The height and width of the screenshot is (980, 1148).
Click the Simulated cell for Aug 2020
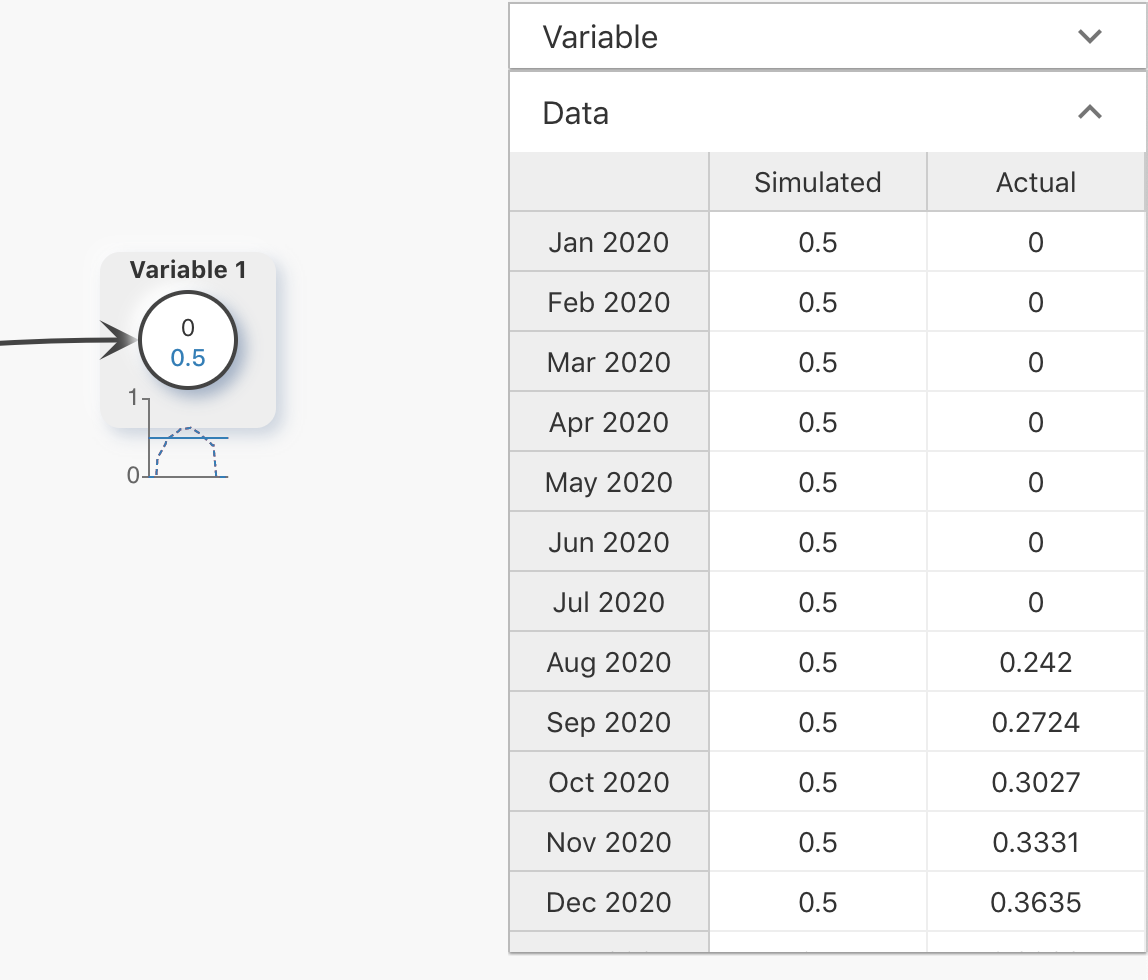pos(818,662)
